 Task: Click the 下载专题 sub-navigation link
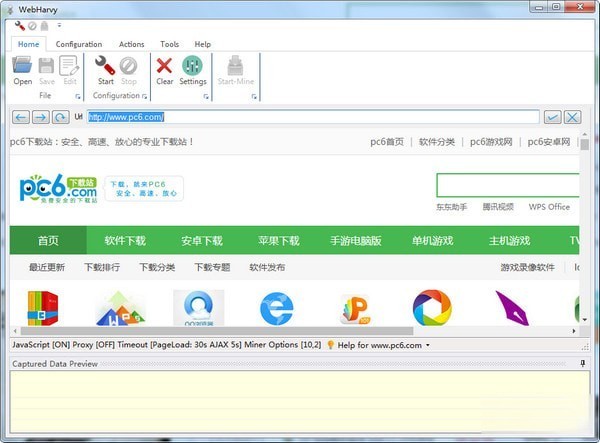[x=212, y=267]
